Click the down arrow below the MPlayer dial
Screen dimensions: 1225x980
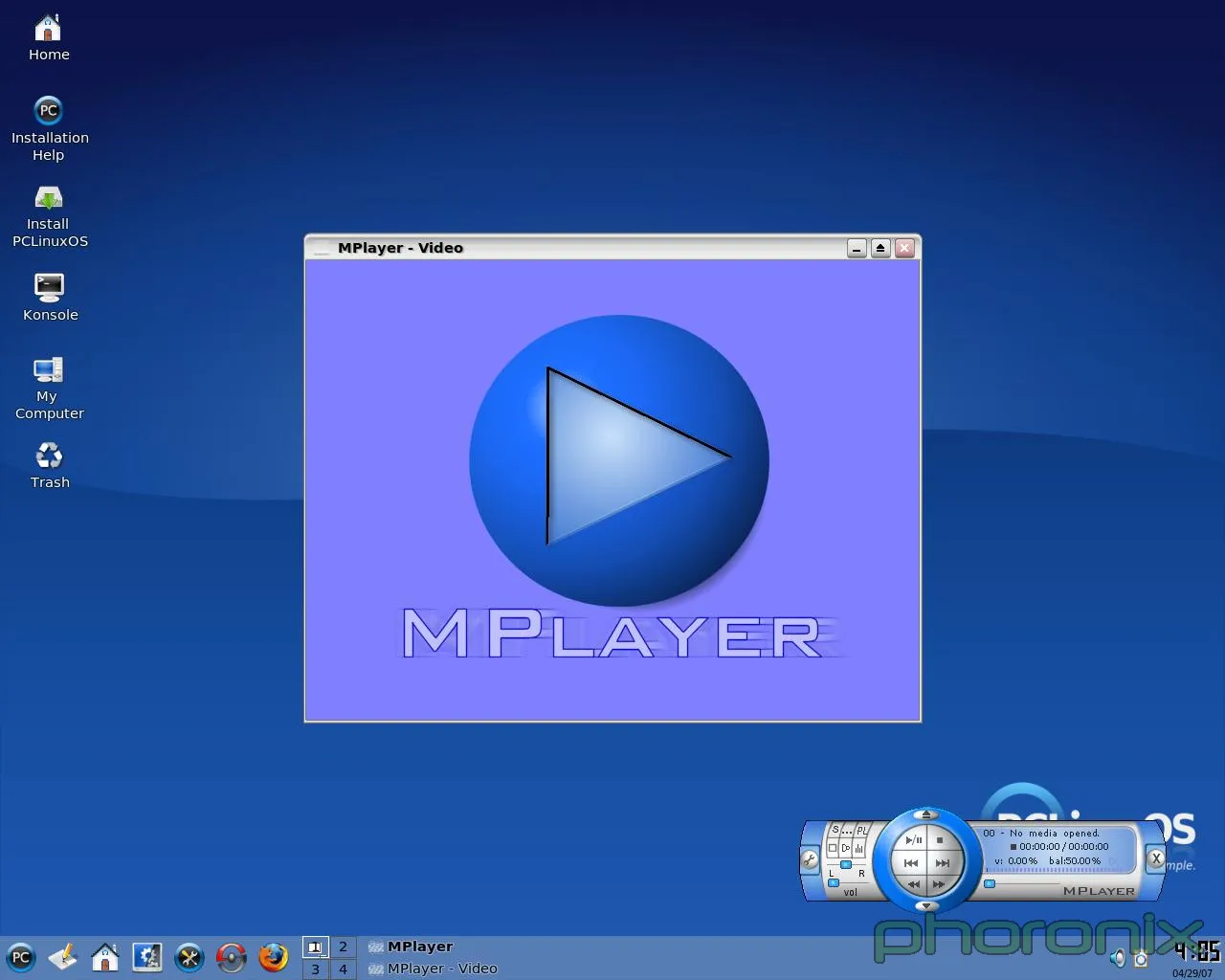tap(925, 905)
